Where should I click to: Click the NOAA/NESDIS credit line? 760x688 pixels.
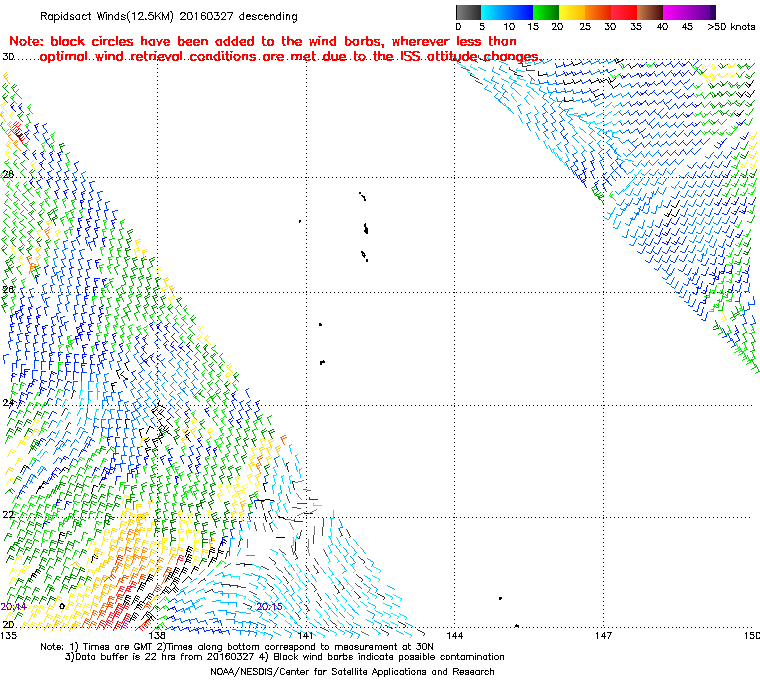pyautogui.click(x=352, y=672)
